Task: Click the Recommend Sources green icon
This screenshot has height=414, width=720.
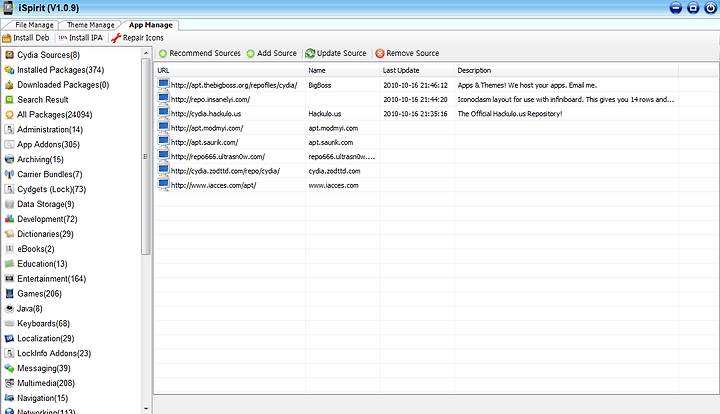Action: pyautogui.click(x=163, y=54)
